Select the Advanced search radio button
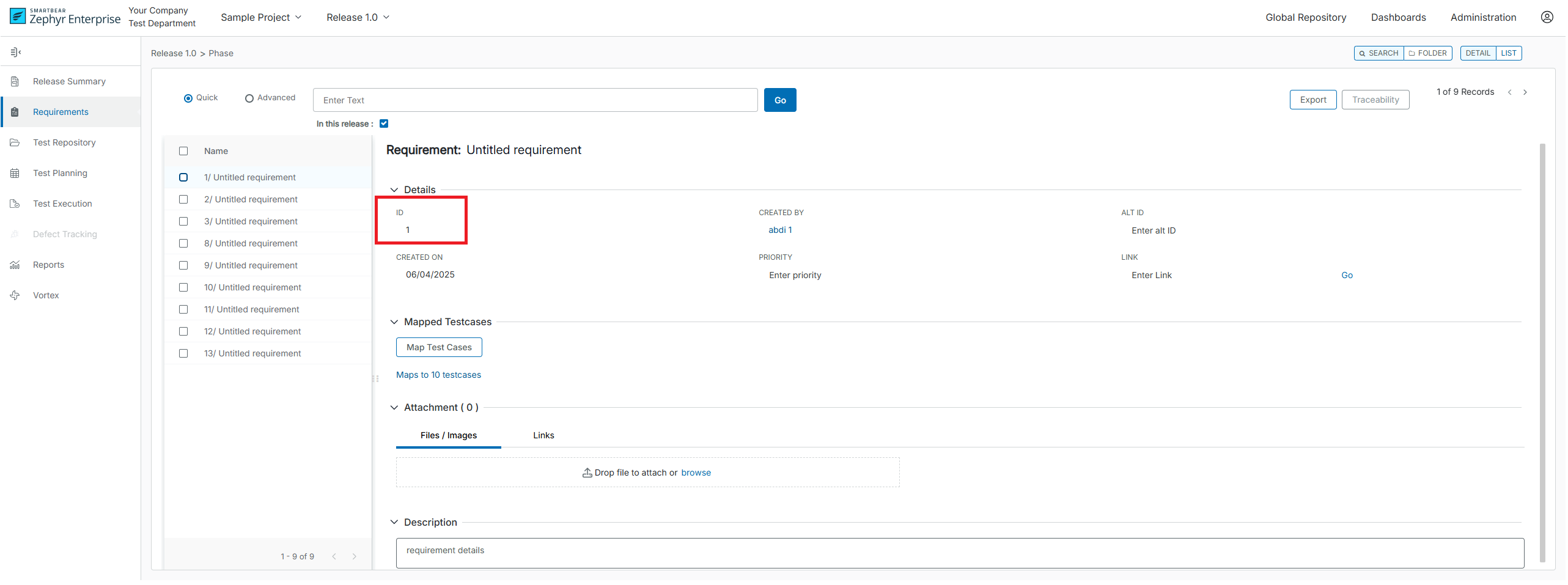This screenshot has width=1568, height=585. point(249,98)
